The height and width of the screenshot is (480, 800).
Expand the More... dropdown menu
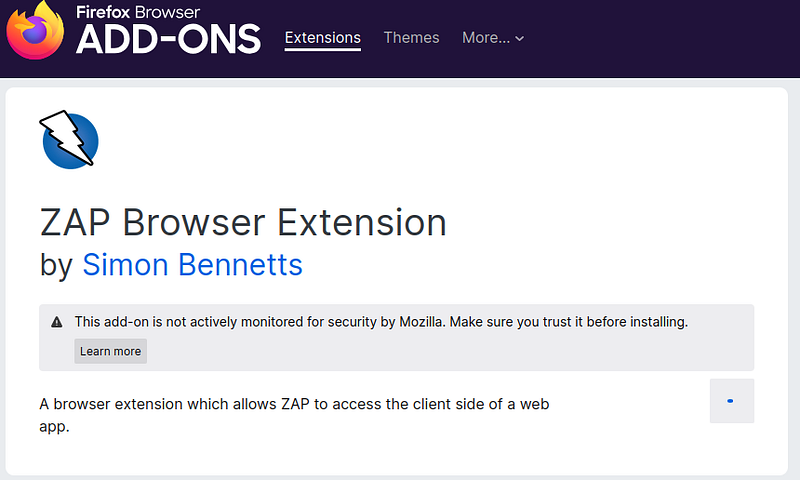coord(493,38)
